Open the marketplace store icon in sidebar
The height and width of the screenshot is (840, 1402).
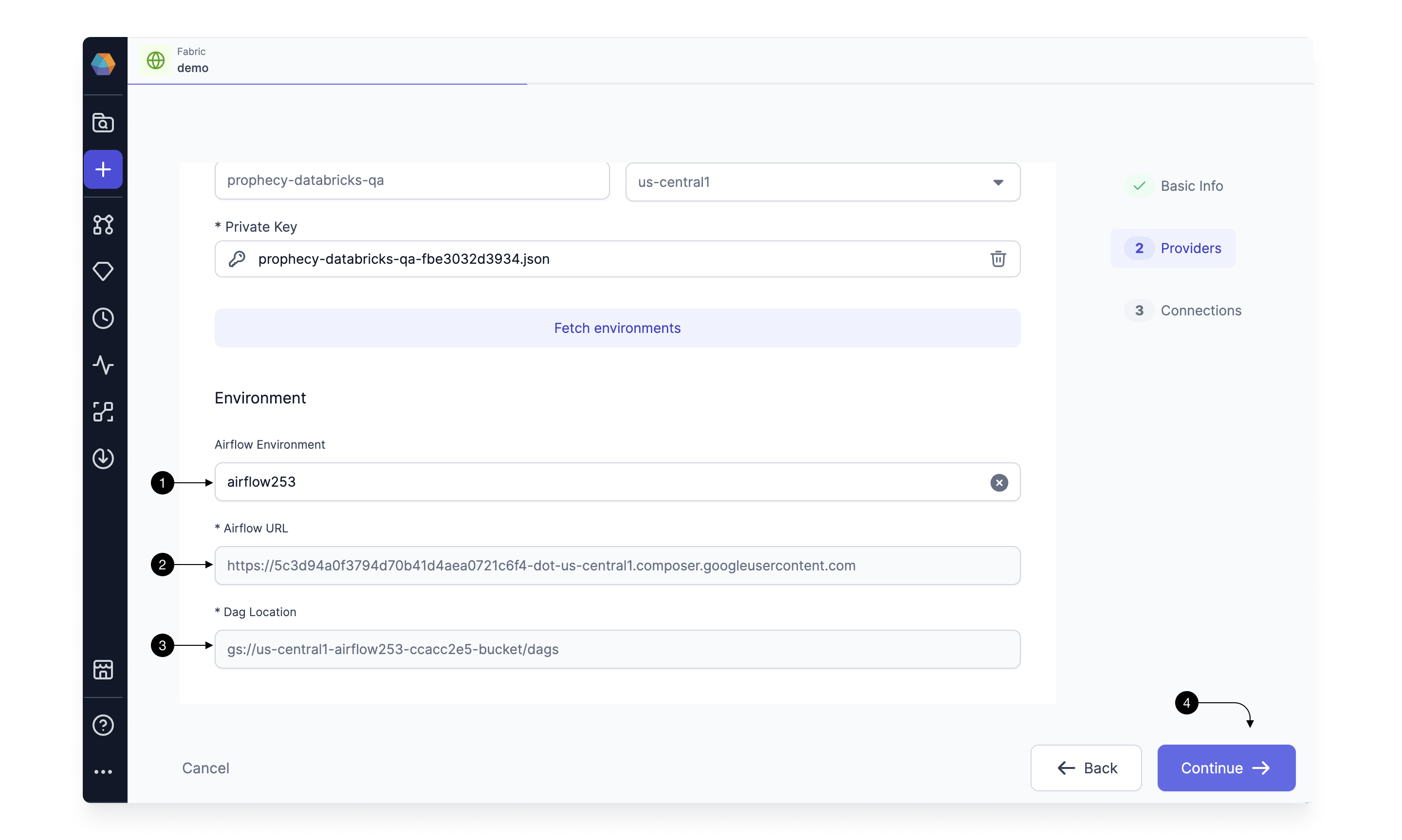pyautogui.click(x=103, y=670)
